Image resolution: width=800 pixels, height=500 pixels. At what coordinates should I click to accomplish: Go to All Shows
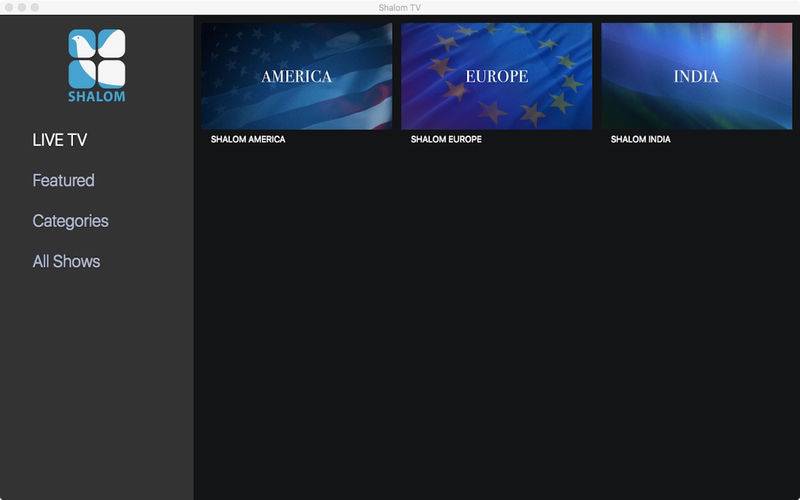point(66,261)
